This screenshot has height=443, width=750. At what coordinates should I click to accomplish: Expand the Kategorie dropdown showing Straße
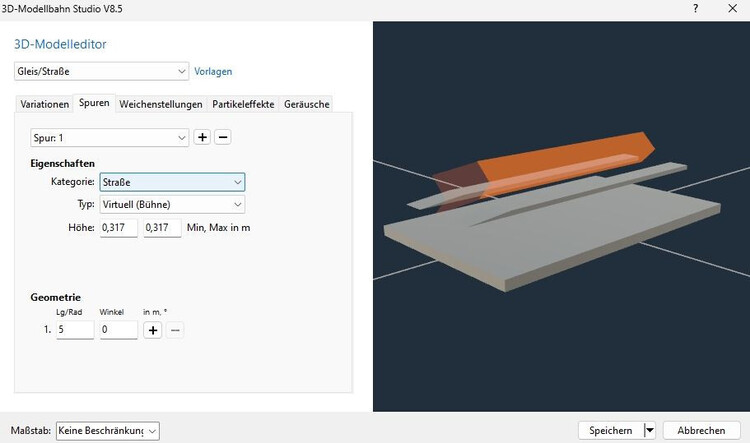click(237, 182)
